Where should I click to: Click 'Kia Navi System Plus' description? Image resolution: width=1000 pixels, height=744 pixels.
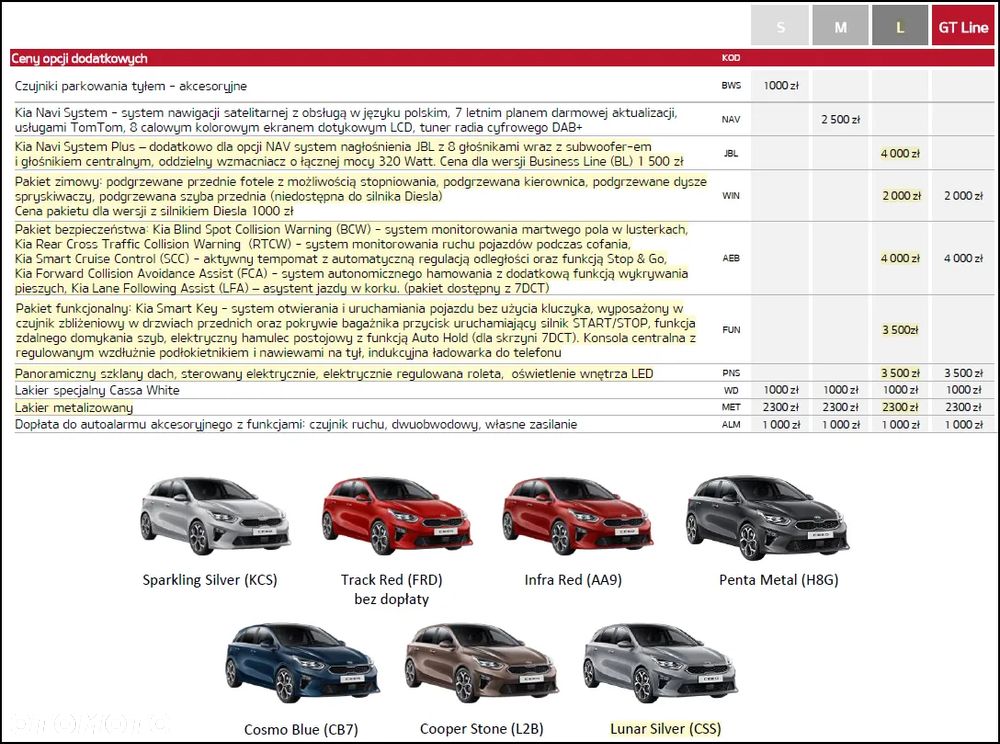pos(349,154)
